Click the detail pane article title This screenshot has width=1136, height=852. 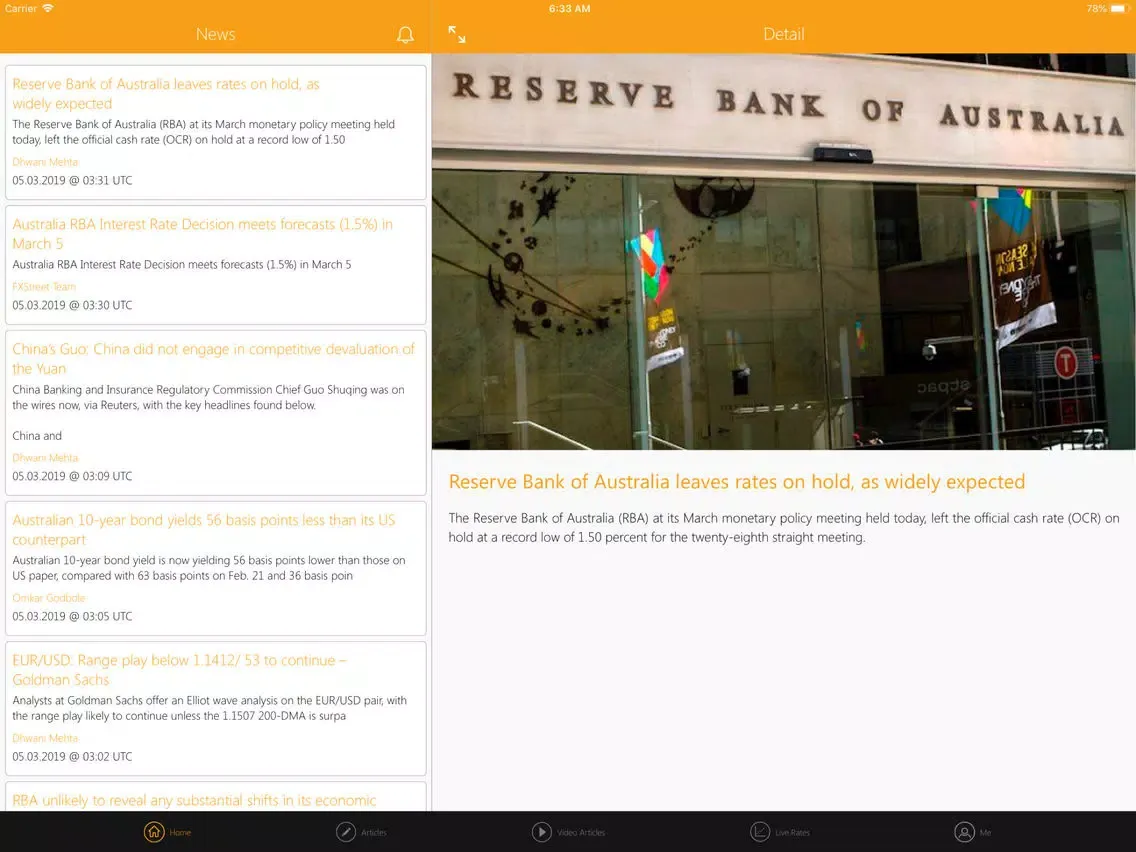(x=737, y=482)
